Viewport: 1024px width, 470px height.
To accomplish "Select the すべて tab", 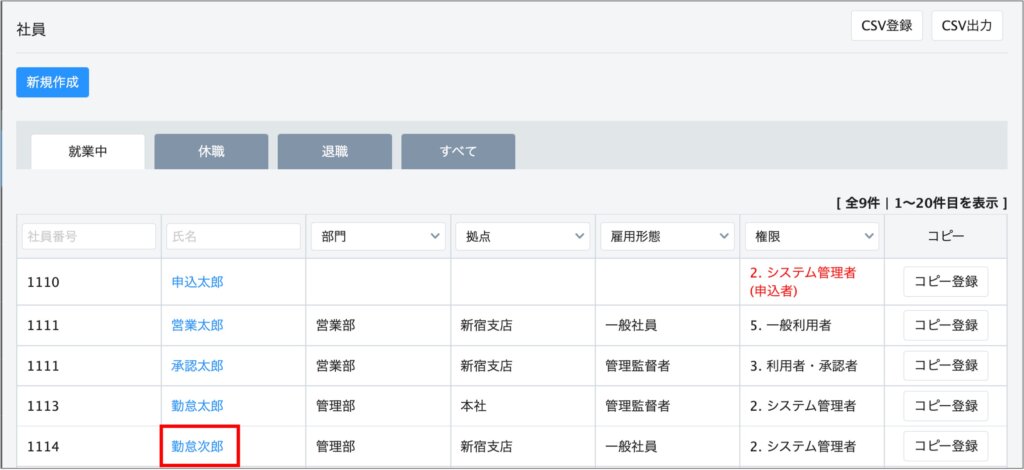I will coord(458,152).
